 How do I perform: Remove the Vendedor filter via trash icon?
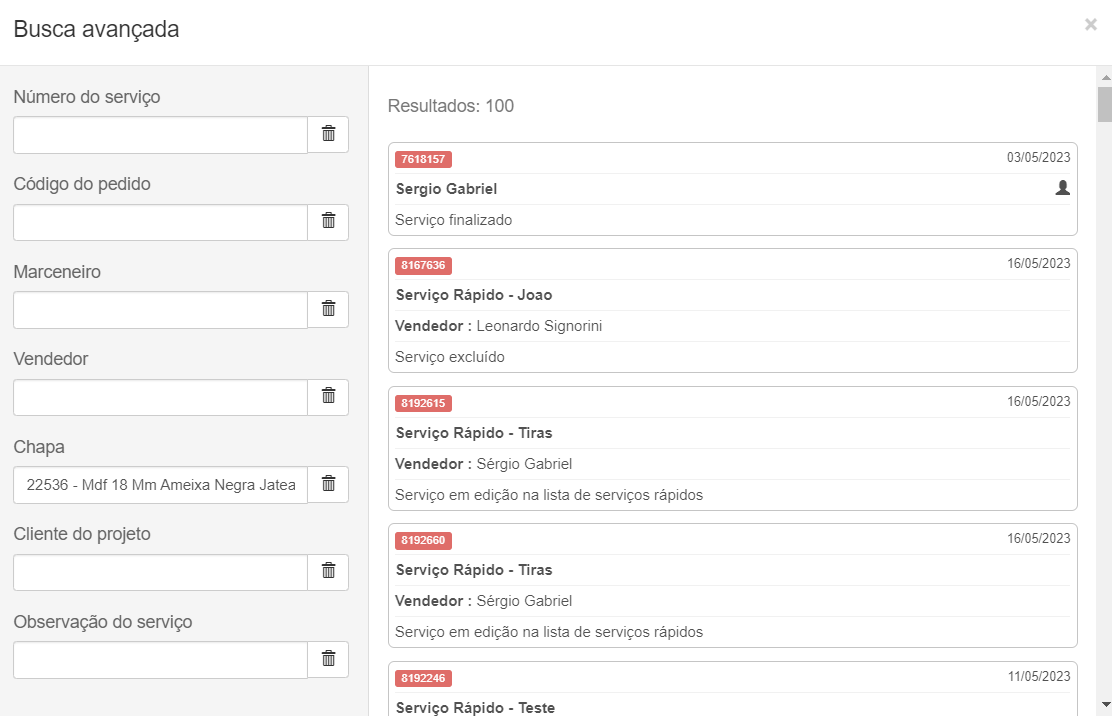[328, 397]
